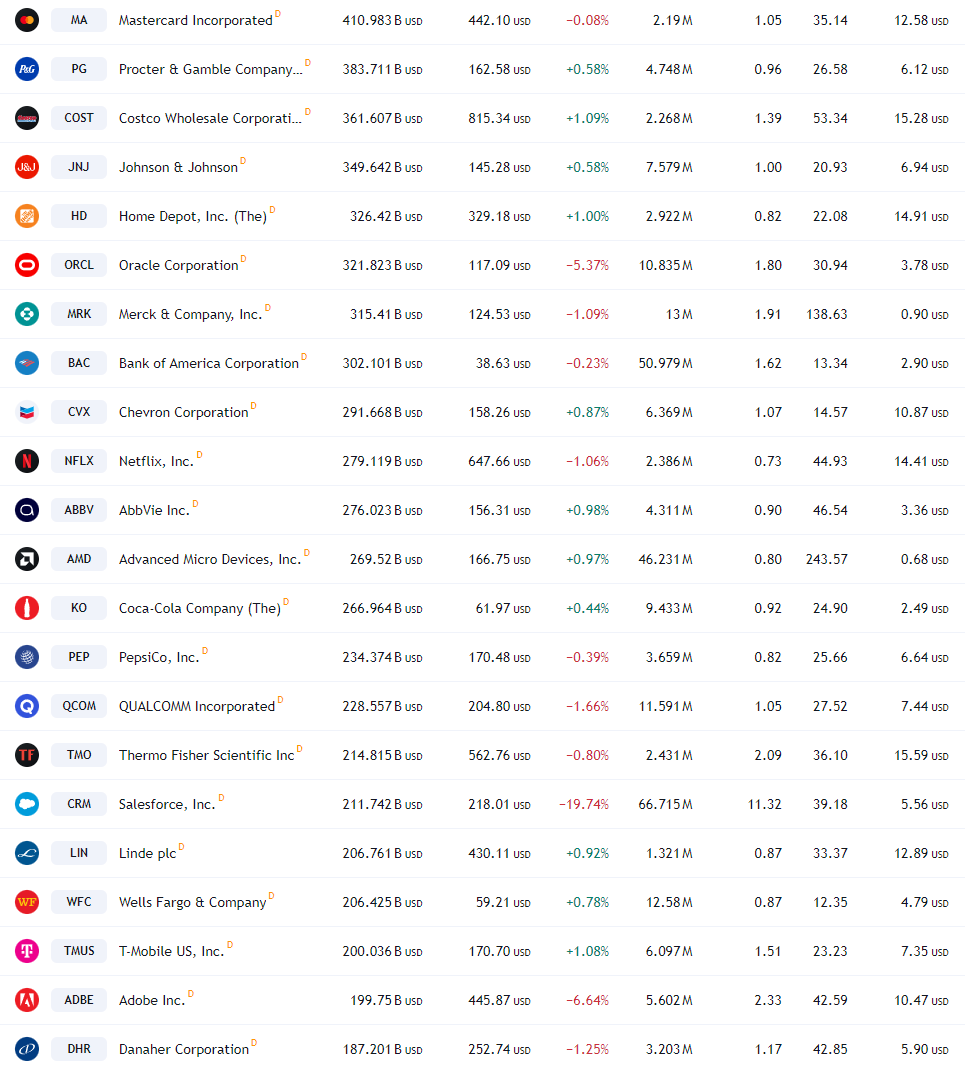Click the PepsiCo logo icon
965x1070 pixels.
pyautogui.click(x=27, y=657)
